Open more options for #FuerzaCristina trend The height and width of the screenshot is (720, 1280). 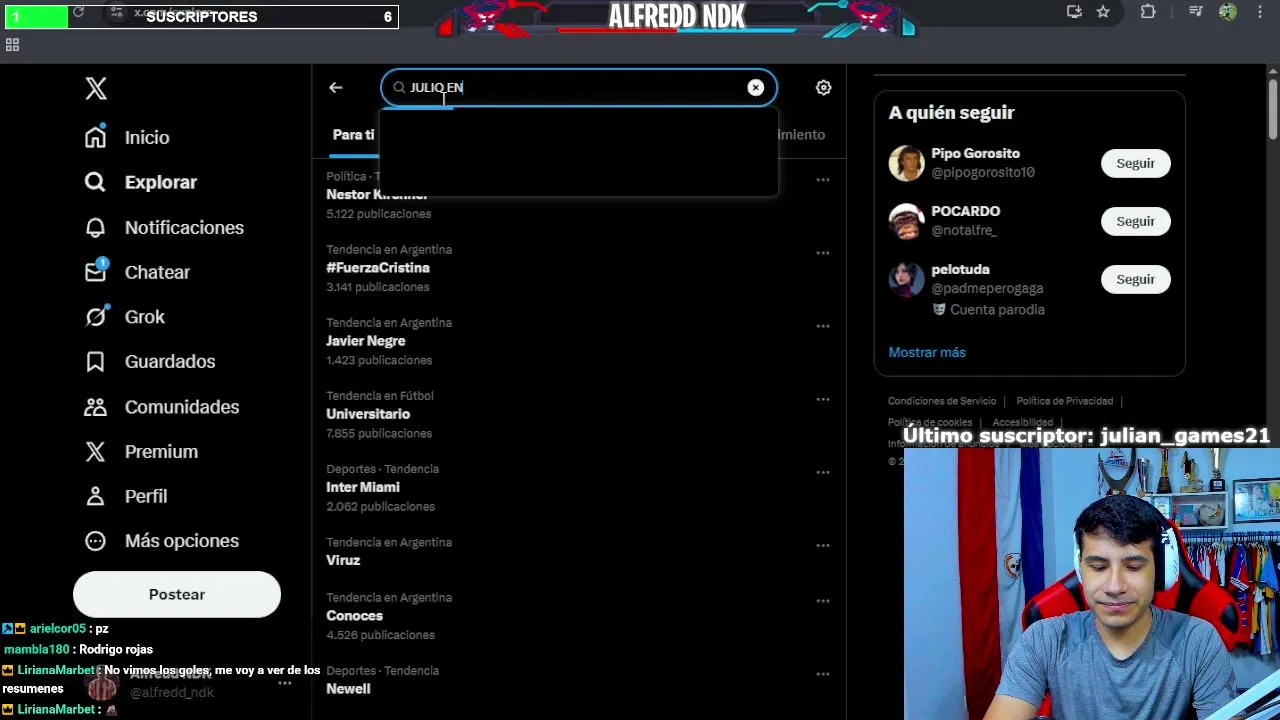(x=822, y=253)
